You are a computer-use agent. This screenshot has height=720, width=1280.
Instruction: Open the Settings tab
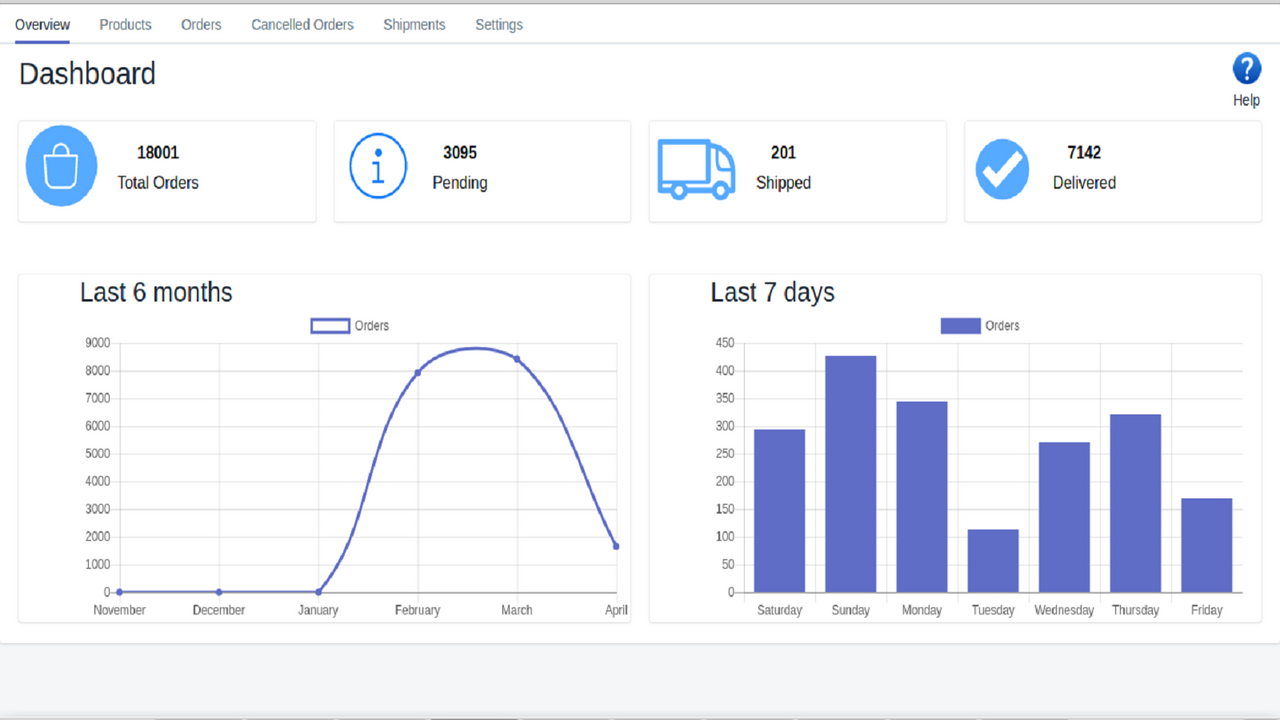[x=498, y=24]
